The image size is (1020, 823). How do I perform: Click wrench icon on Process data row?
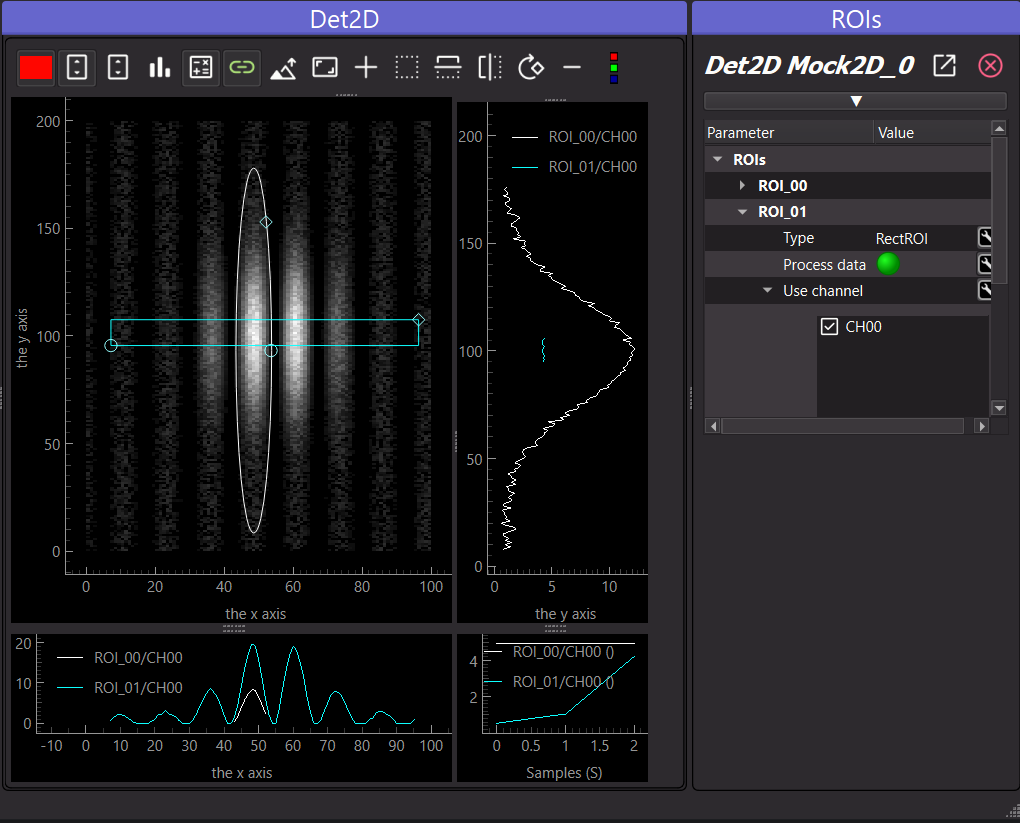[x=985, y=263]
